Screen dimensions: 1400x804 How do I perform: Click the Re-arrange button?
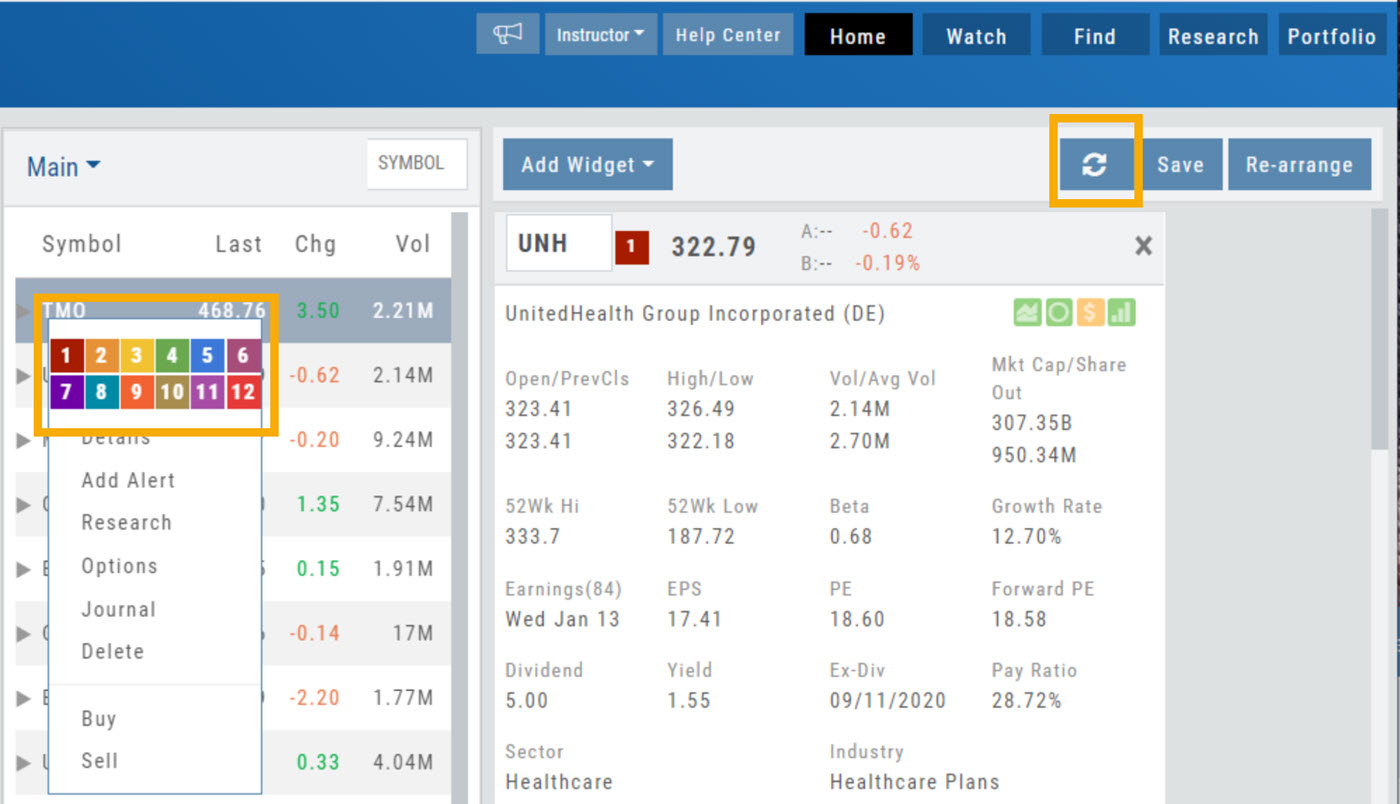(x=1299, y=165)
